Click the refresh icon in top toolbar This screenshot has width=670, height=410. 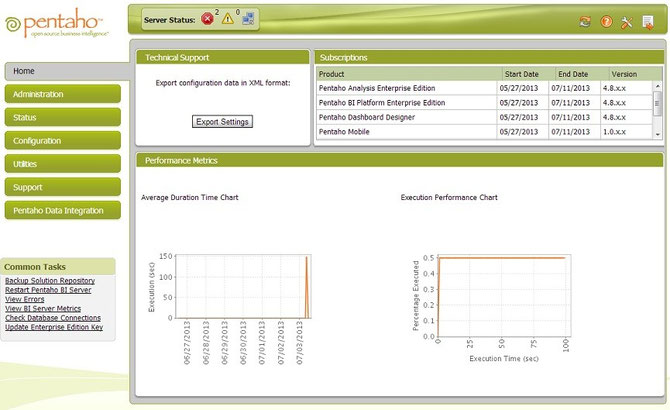click(584, 22)
